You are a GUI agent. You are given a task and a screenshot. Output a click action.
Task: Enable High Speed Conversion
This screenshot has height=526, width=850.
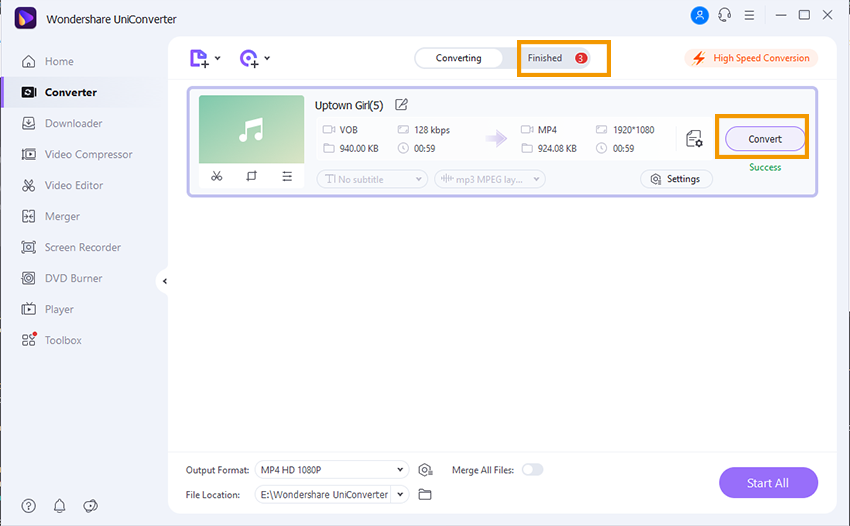pos(751,58)
